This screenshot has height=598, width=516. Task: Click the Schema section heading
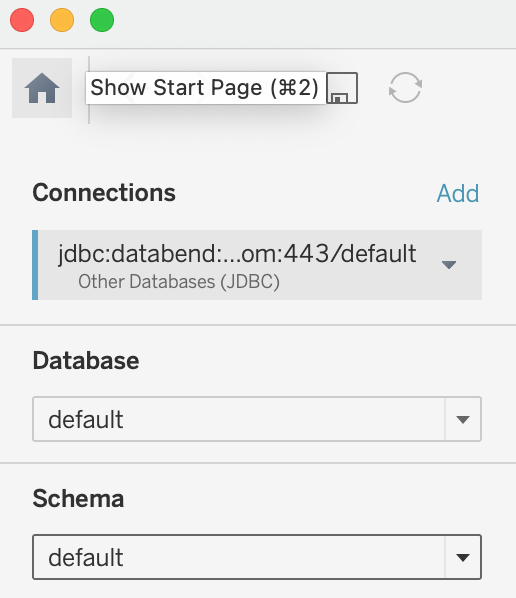pos(78,498)
